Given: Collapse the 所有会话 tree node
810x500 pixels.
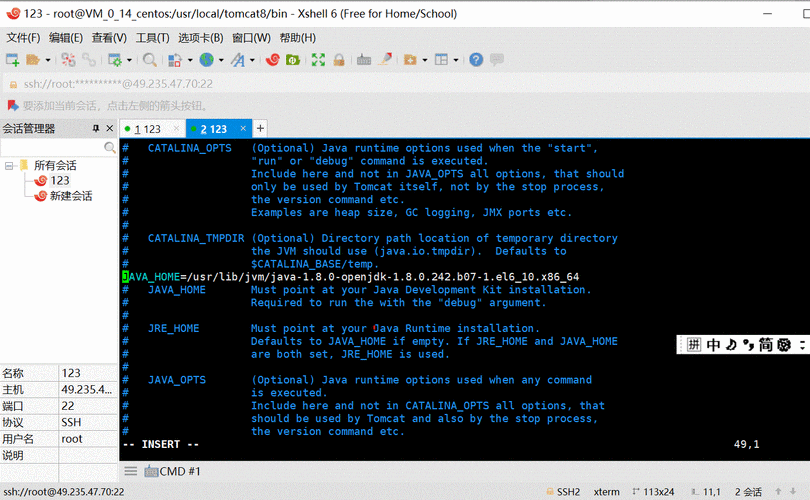Looking at the screenshot, I should coord(9,166).
